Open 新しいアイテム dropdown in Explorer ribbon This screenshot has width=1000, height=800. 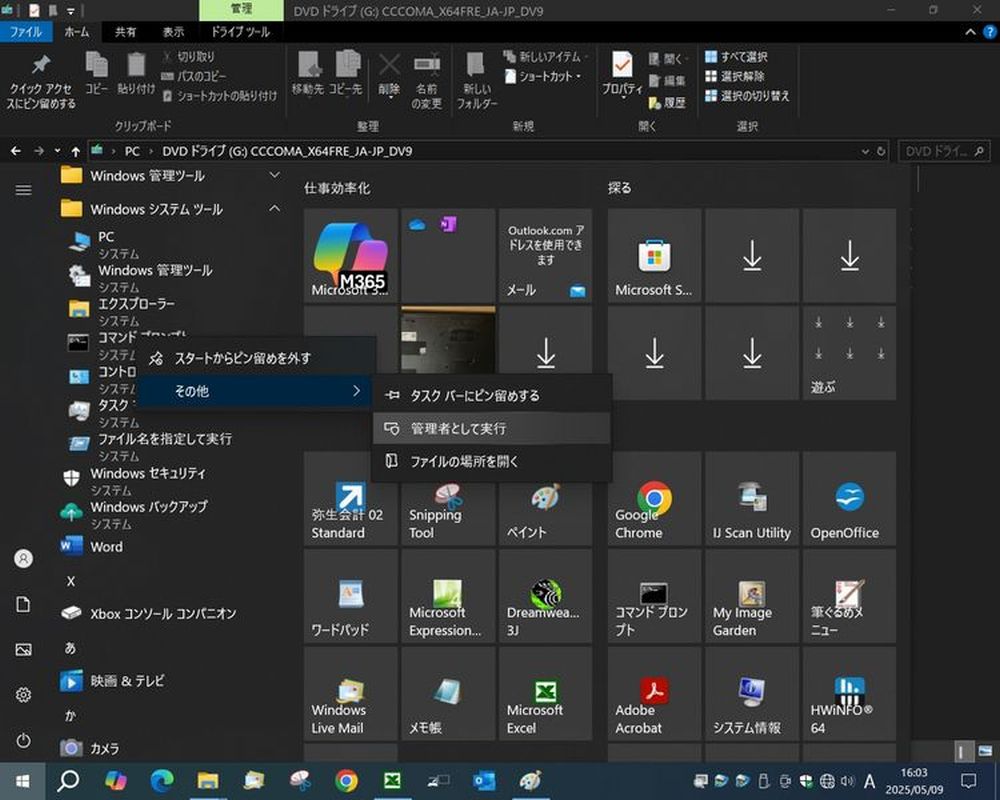tap(546, 57)
